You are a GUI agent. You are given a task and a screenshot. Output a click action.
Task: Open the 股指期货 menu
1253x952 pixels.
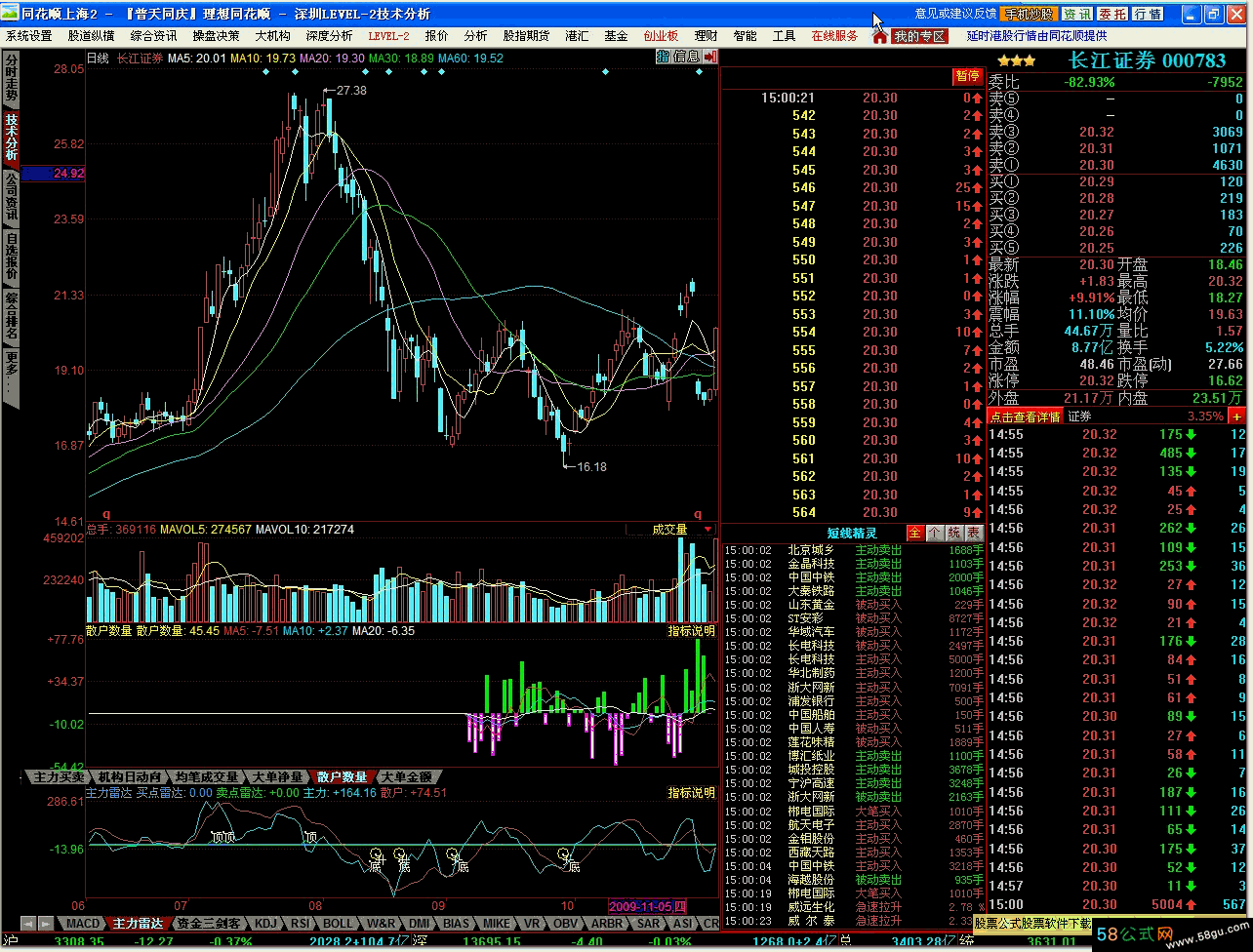(527, 36)
